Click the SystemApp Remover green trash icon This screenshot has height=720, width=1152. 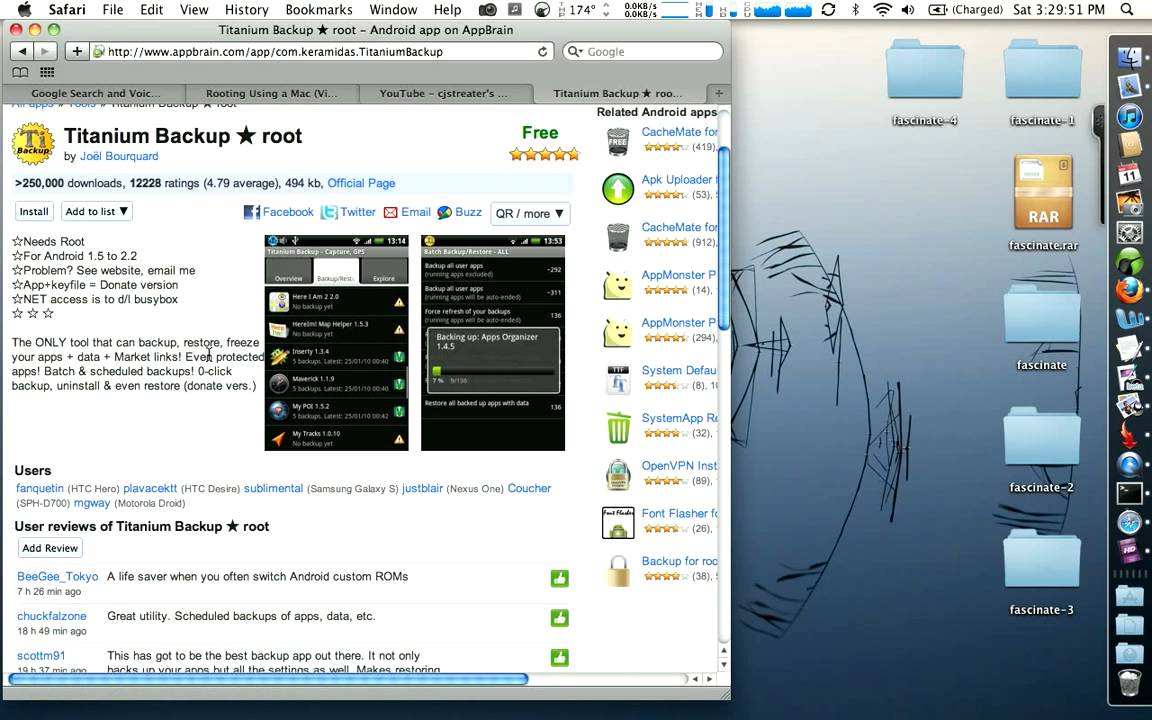618,428
